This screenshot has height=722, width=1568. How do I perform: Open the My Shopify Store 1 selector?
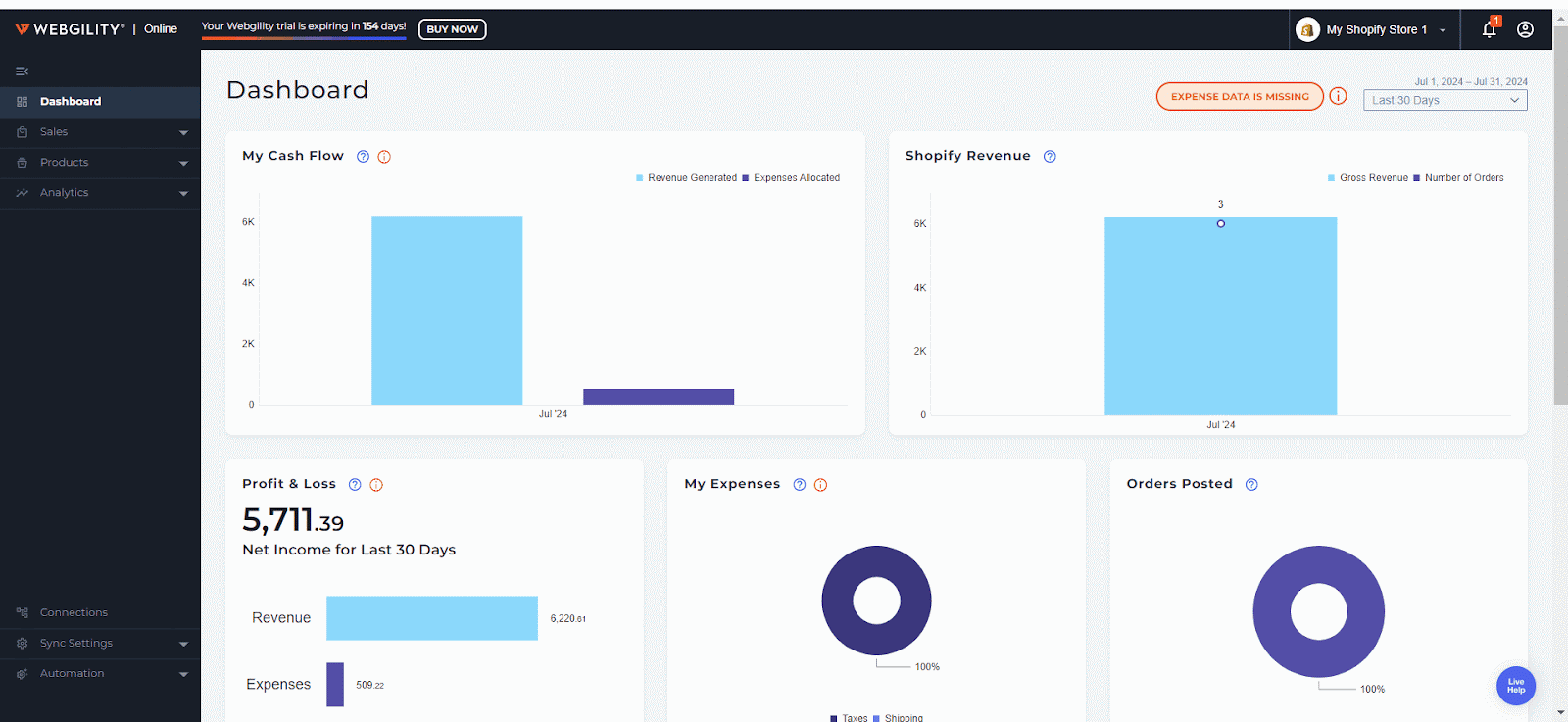click(1372, 30)
